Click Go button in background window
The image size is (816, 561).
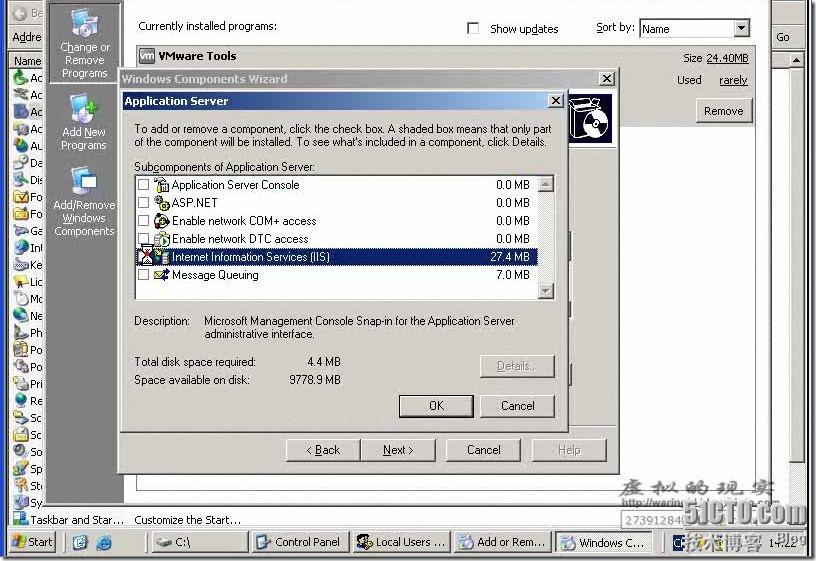click(x=783, y=37)
